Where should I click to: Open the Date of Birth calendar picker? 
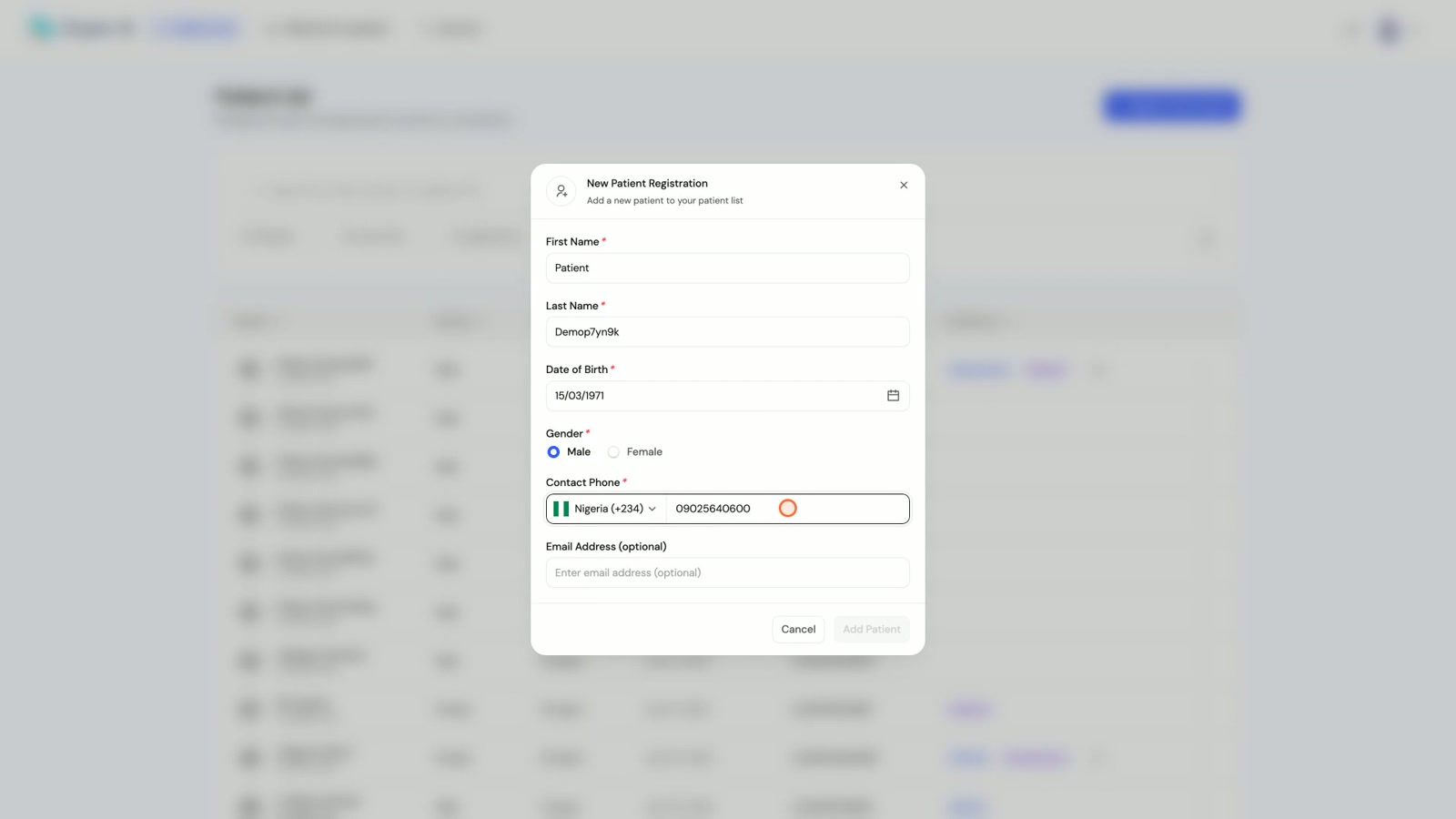[x=893, y=396]
